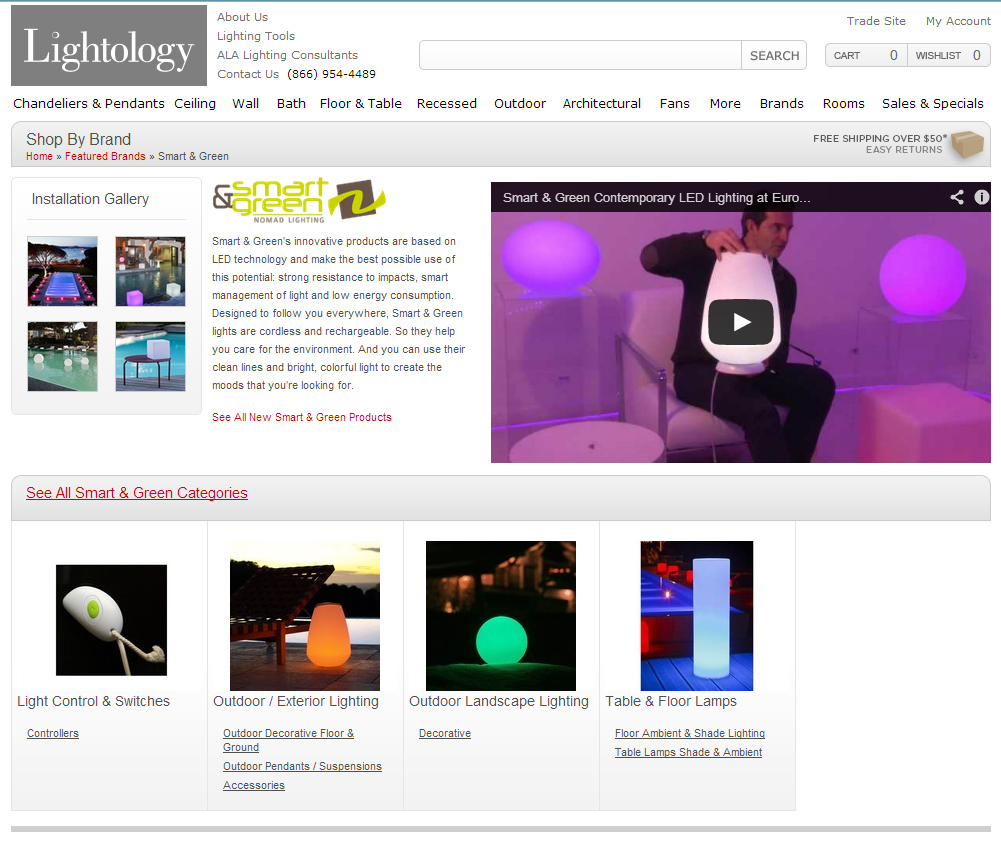The height and width of the screenshot is (847, 1001).
Task: Click the free shipping box icon
Action: coord(967,144)
